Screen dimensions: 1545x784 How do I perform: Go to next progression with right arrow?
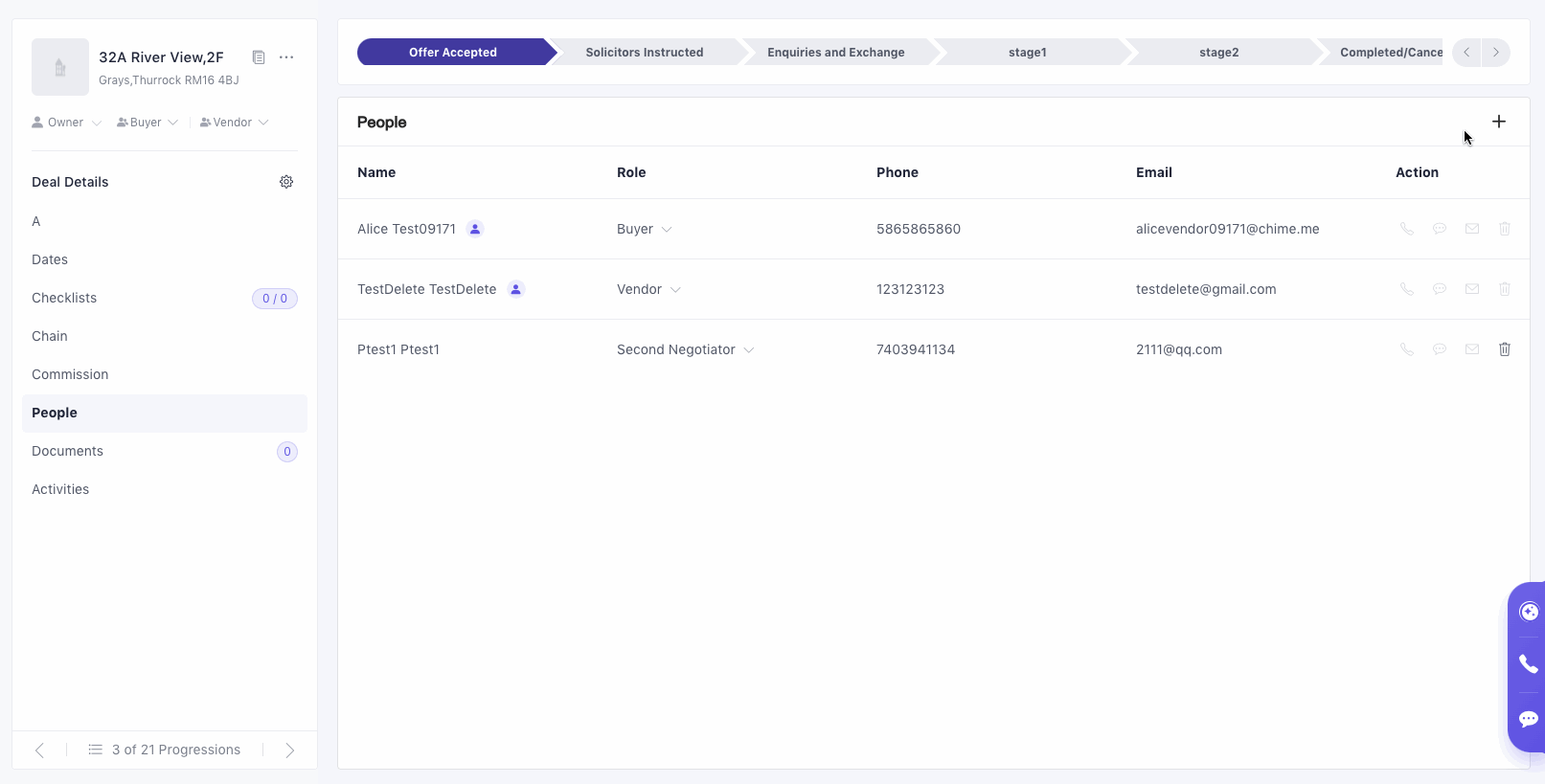pyautogui.click(x=289, y=750)
